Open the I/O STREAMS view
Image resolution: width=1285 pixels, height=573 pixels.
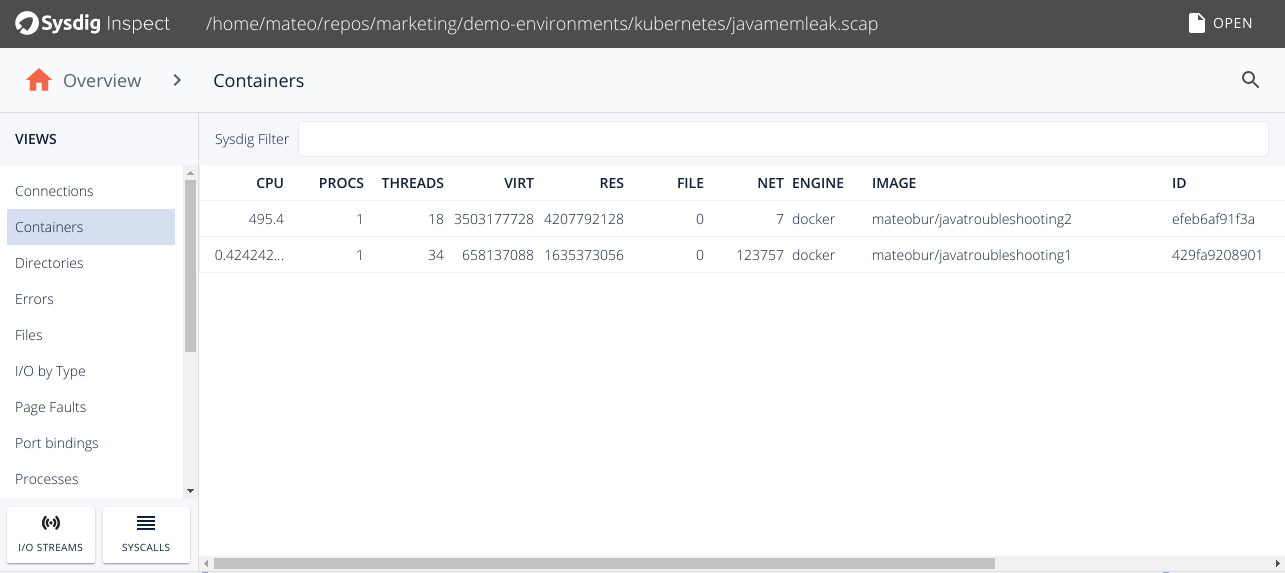(x=51, y=535)
